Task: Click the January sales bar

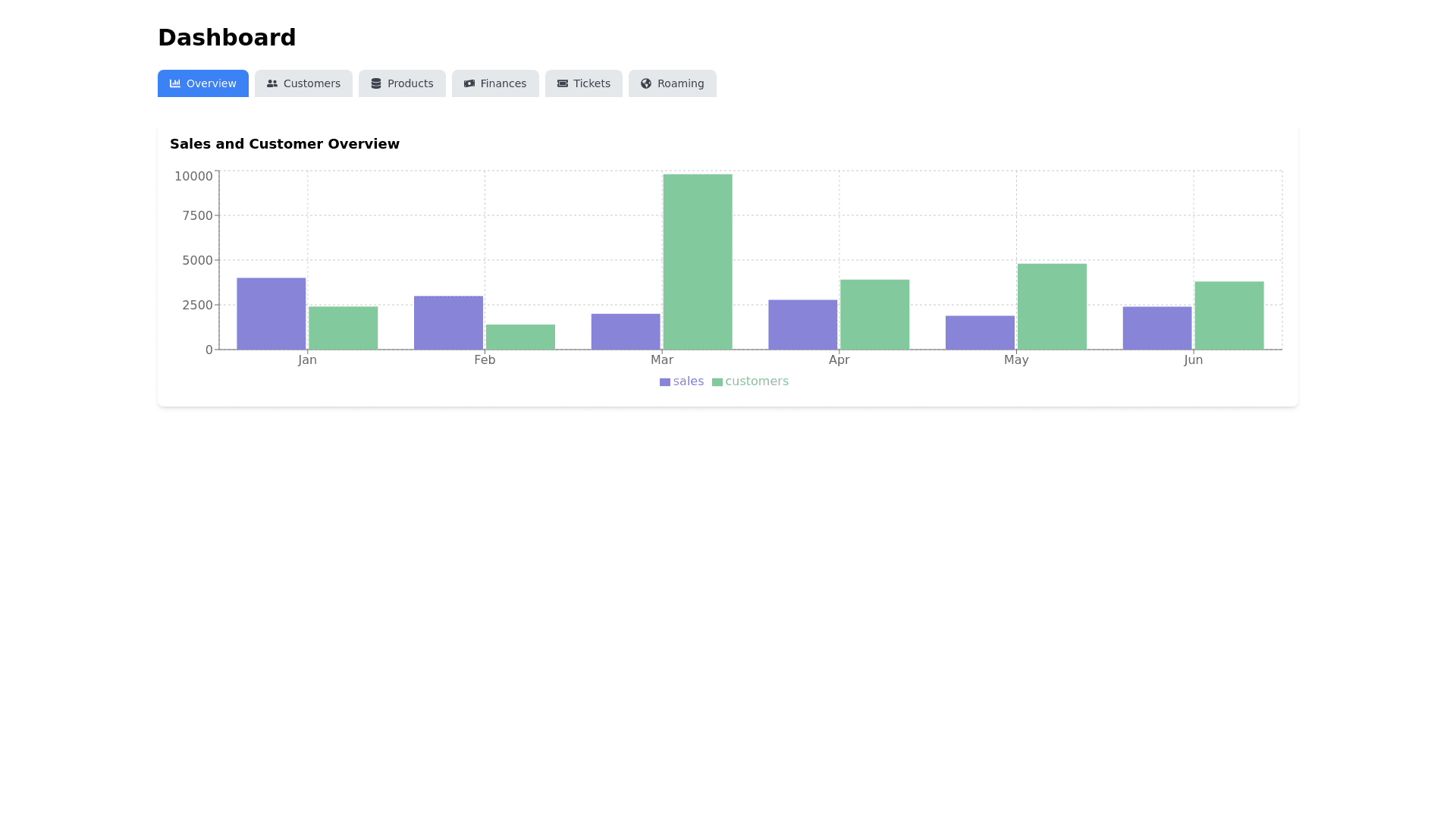Action: tap(271, 313)
